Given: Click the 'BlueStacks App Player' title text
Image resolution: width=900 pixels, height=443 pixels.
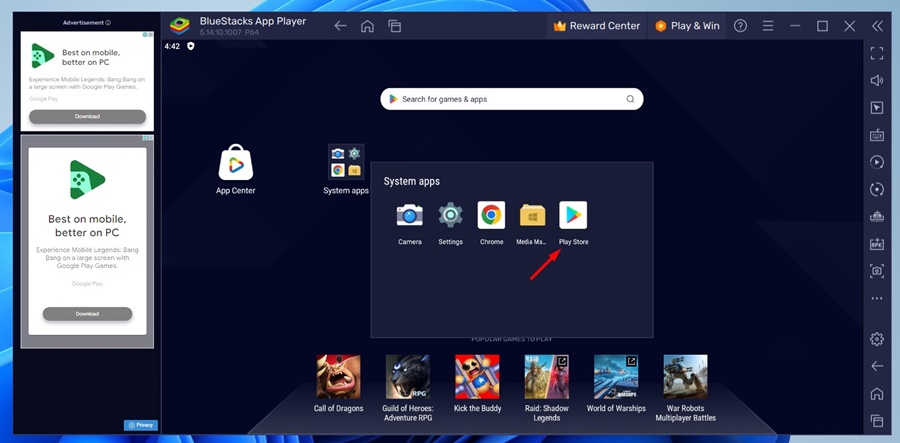Looking at the screenshot, I should pyautogui.click(x=253, y=21).
